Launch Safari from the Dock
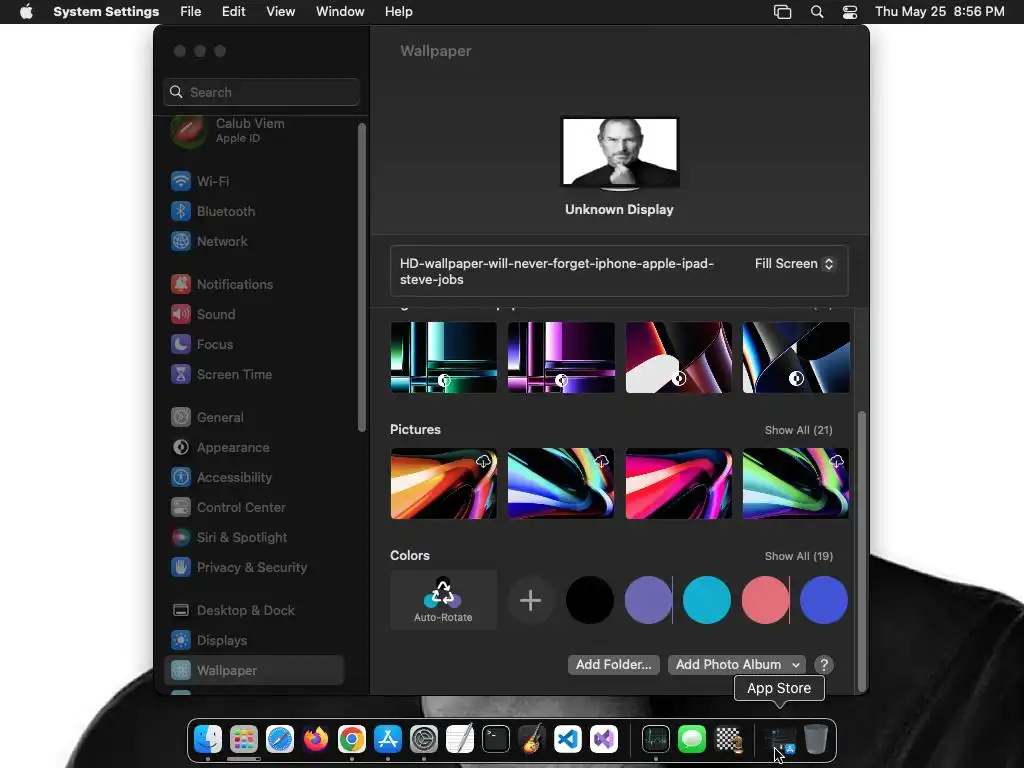 click(x=280, y=739)
